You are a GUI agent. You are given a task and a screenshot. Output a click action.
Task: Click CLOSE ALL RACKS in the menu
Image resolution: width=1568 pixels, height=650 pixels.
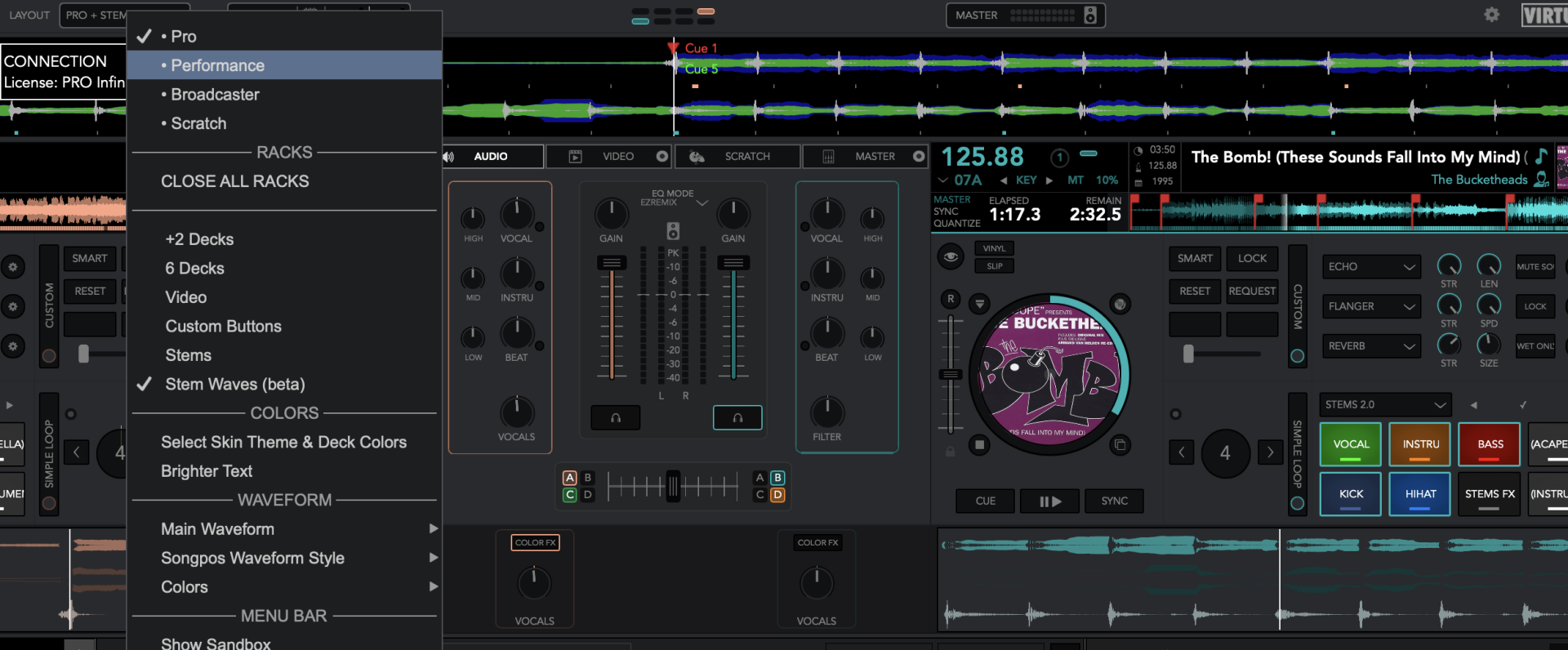234,181
